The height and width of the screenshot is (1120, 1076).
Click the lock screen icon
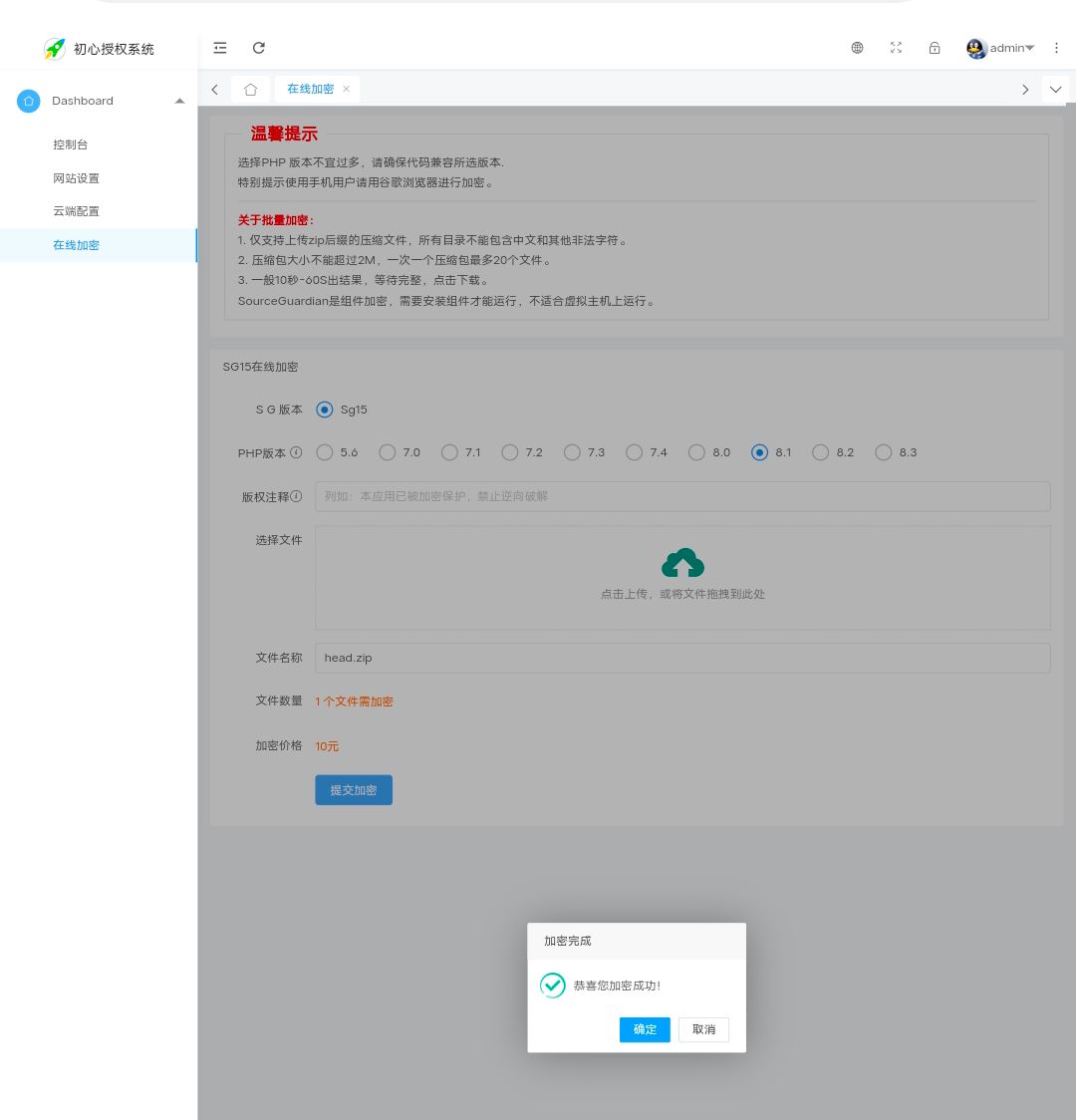935,47
